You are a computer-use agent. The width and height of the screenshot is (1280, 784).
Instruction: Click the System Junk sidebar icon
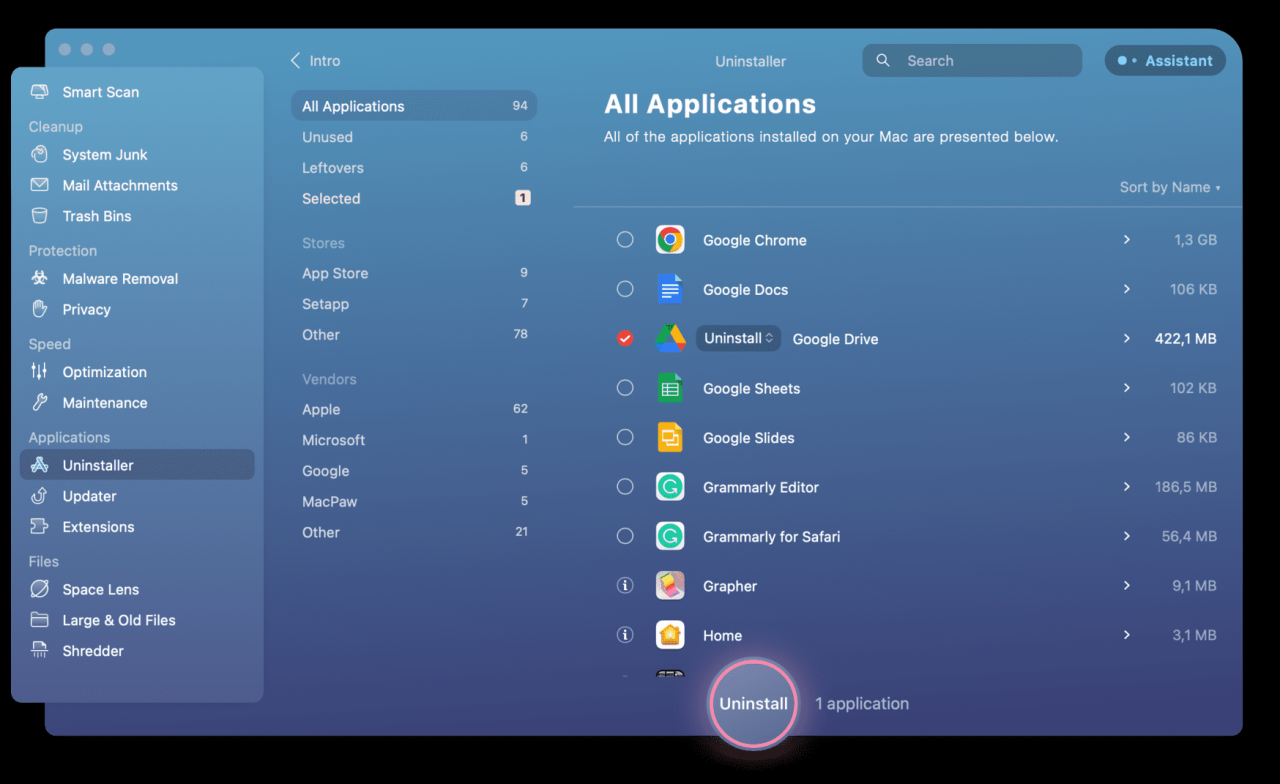40,155
